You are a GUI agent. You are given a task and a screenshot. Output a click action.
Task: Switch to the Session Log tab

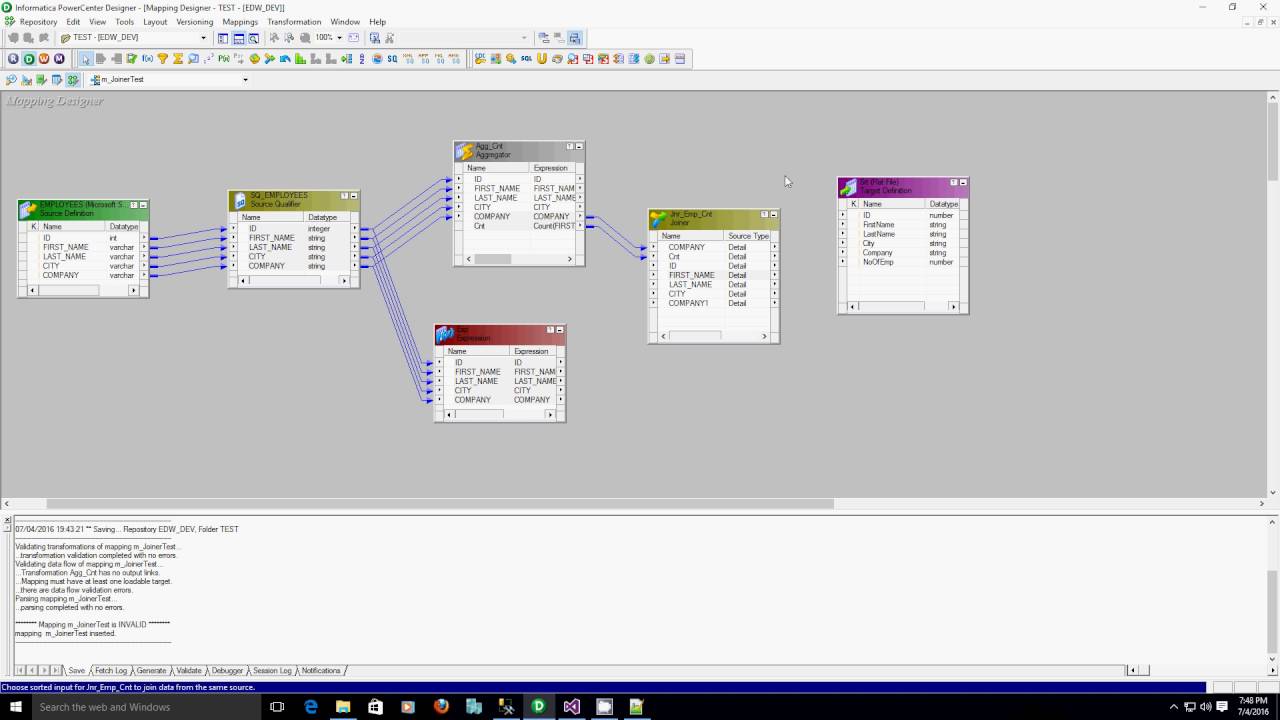coord(272,670)
